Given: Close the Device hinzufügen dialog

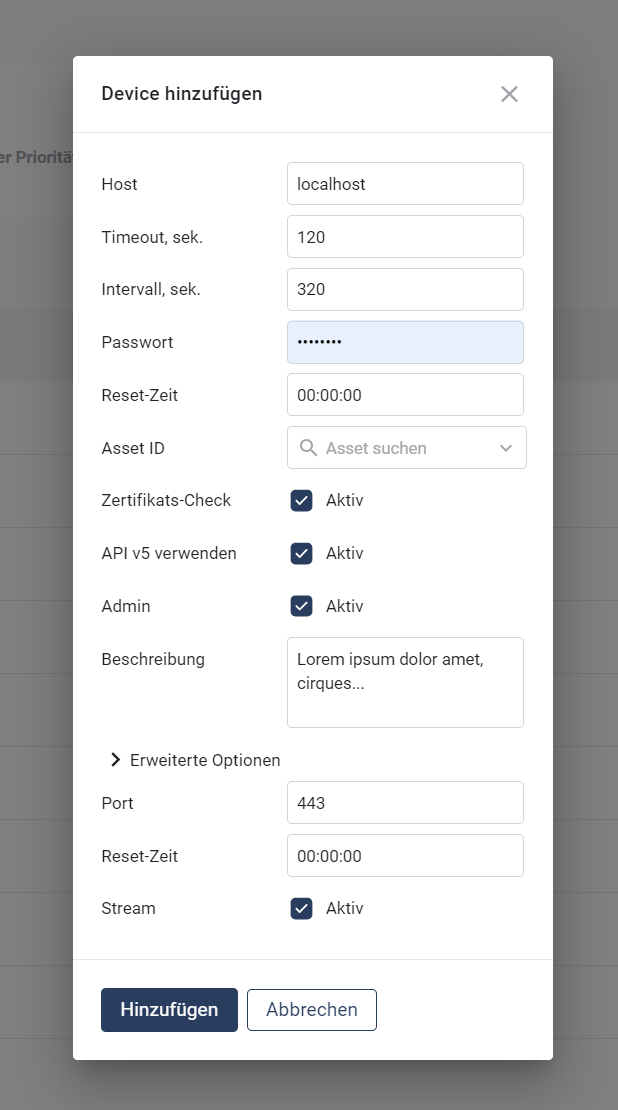Looking at the screenshot, I should point(509,94).
